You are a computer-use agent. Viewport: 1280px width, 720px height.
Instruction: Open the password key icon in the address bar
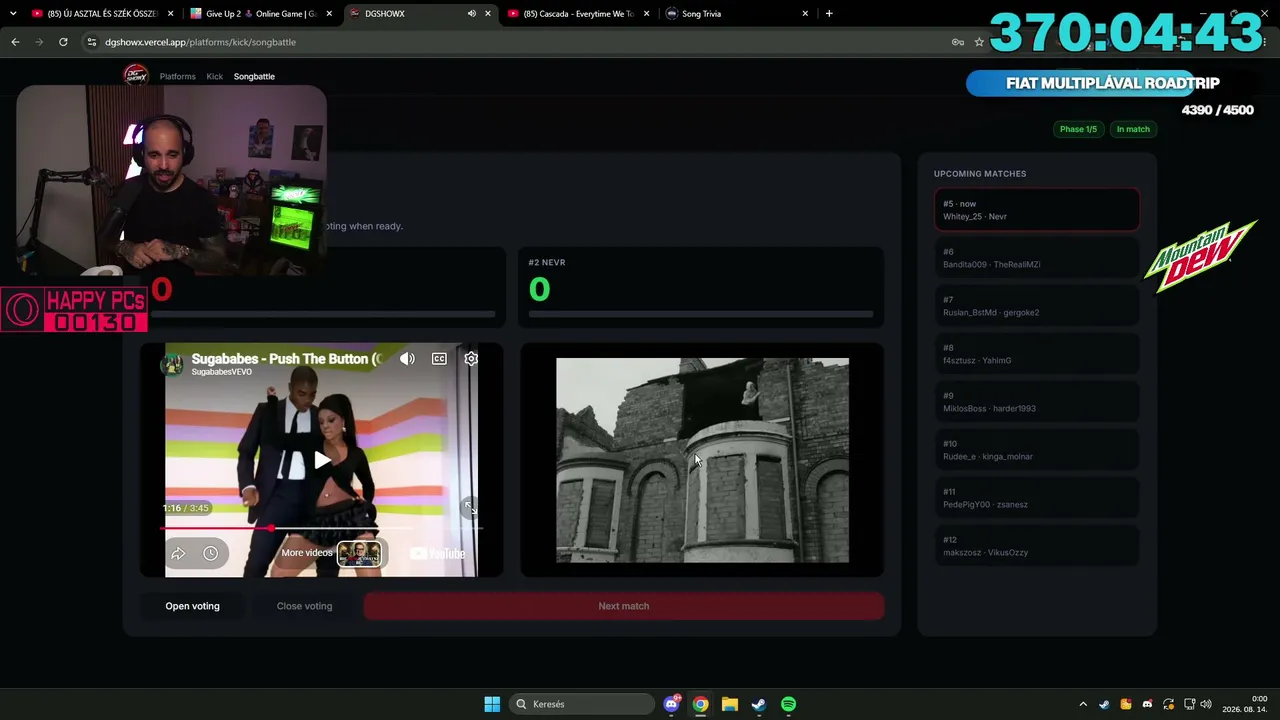(957, 42)
